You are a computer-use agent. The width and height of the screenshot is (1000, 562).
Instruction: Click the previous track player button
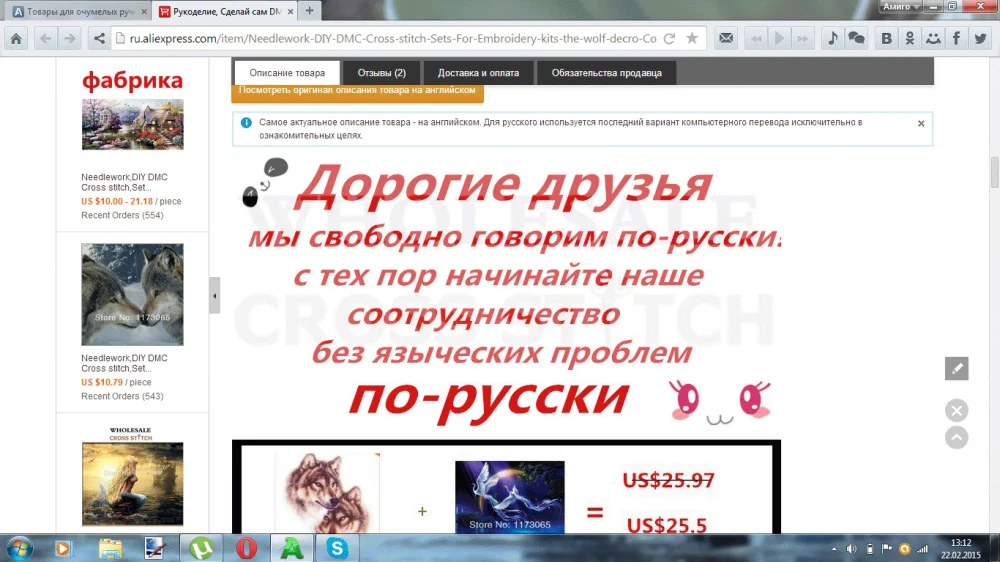pos(756,38)
